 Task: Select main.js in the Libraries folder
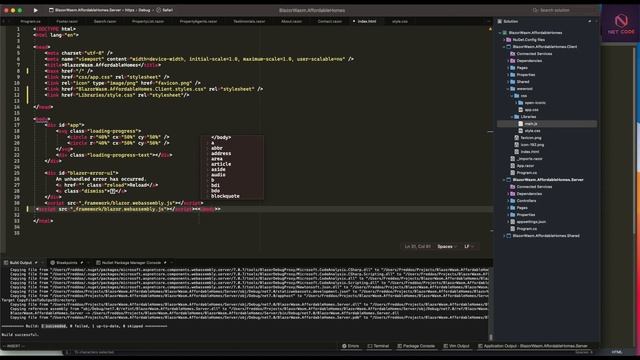531,124
